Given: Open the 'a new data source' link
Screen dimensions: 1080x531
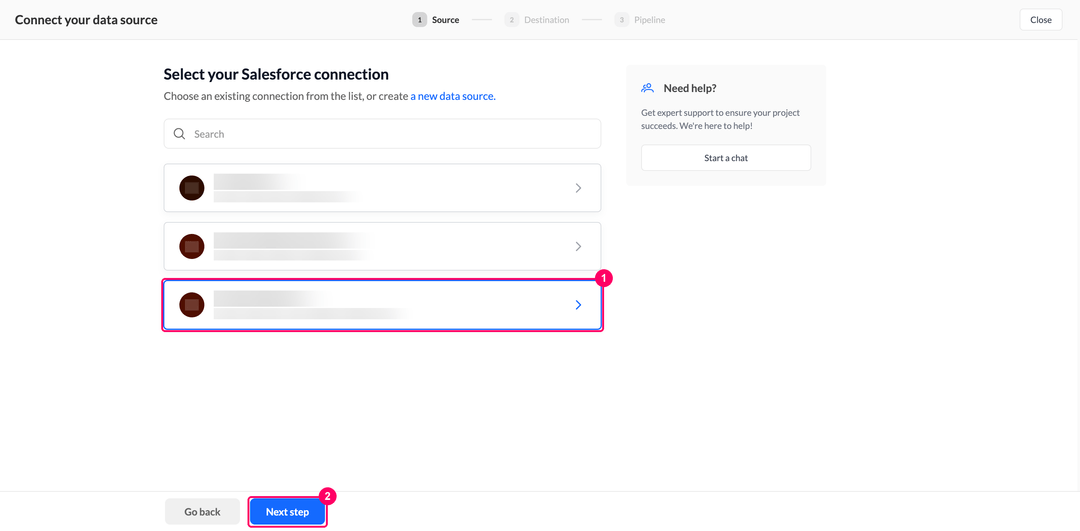Looking at the screenshot, I should [453, 96].
